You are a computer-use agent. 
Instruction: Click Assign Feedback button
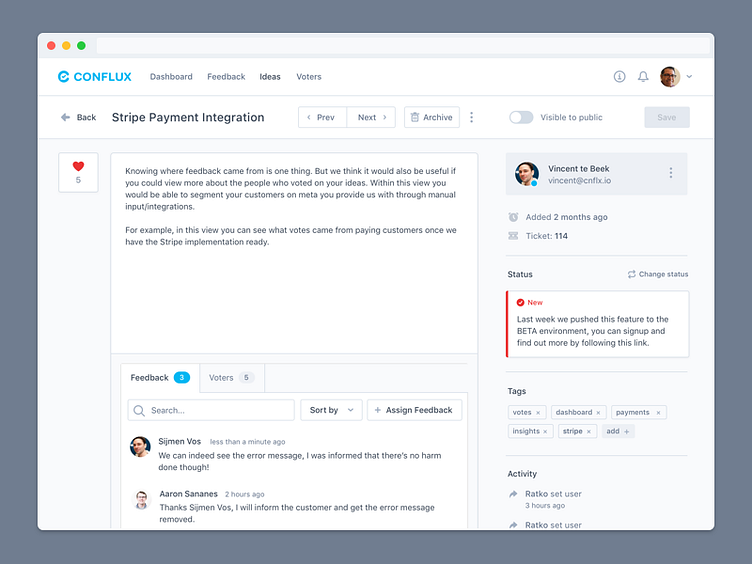pyautogui.click(x=414, y=411)
